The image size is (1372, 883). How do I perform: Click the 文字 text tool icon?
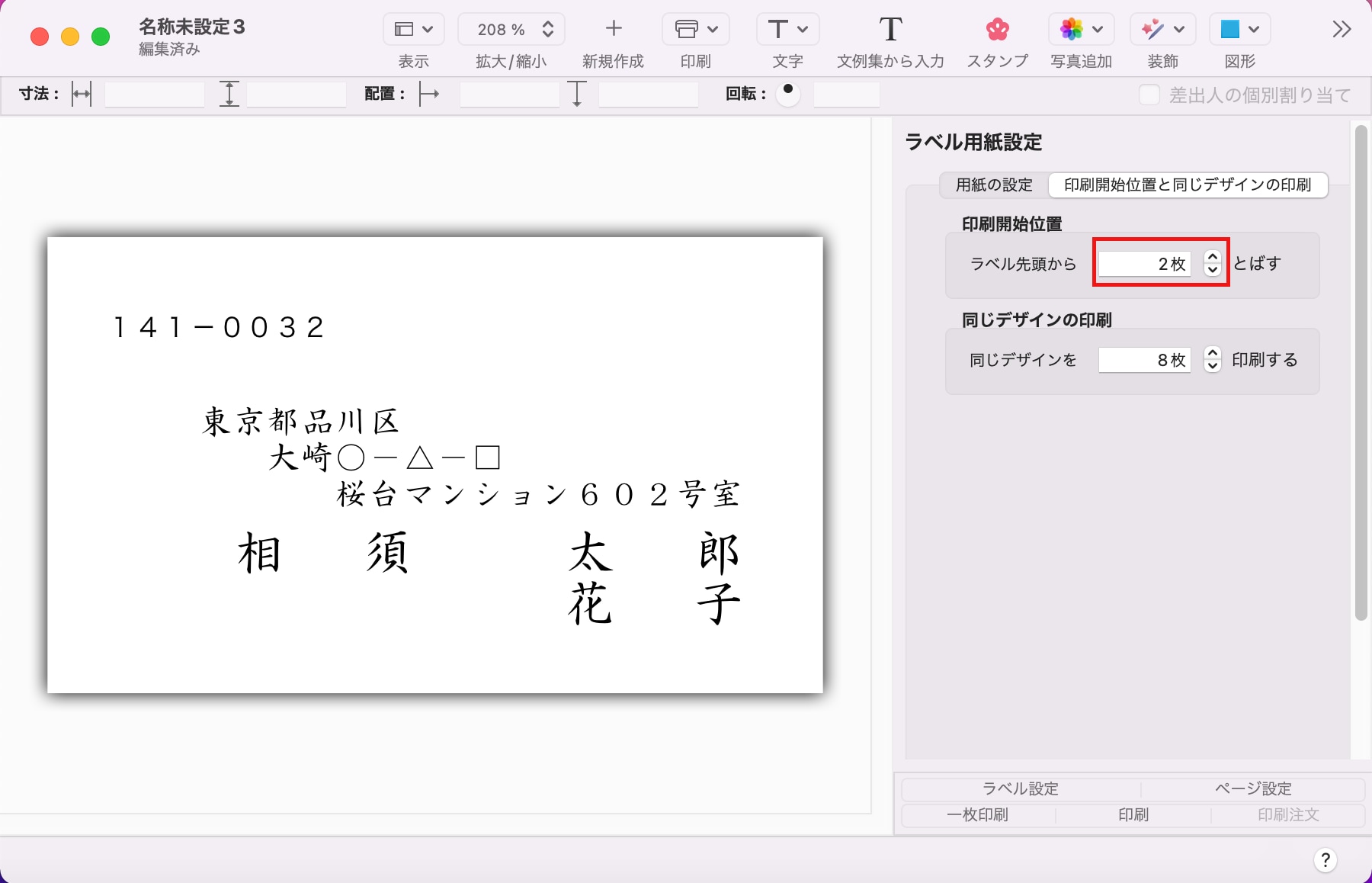tap(777, 30)
